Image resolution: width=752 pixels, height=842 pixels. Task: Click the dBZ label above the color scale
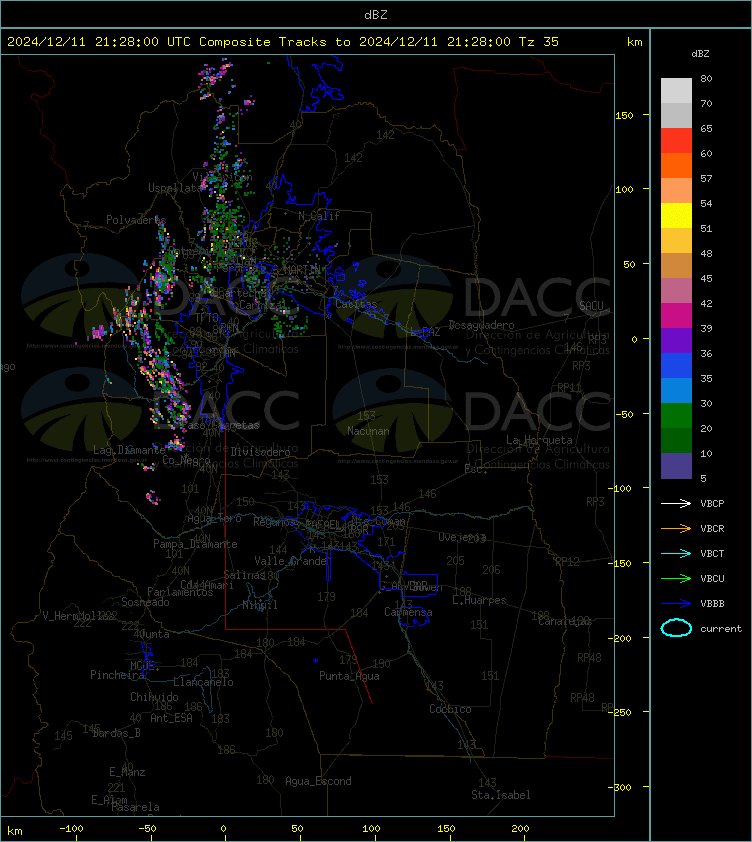[700, 54]
